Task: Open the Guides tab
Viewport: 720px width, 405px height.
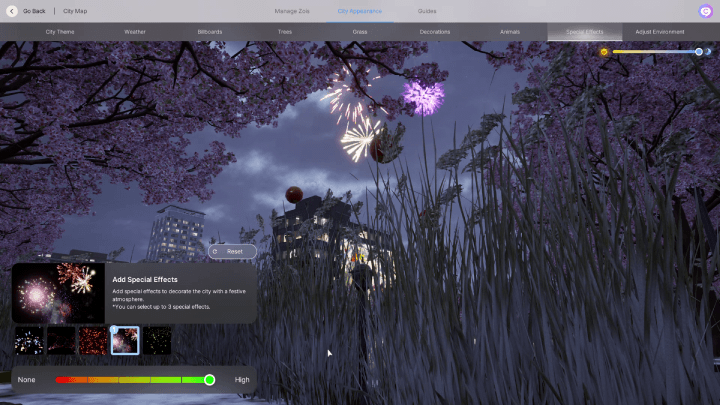Action: coord(427,10)
